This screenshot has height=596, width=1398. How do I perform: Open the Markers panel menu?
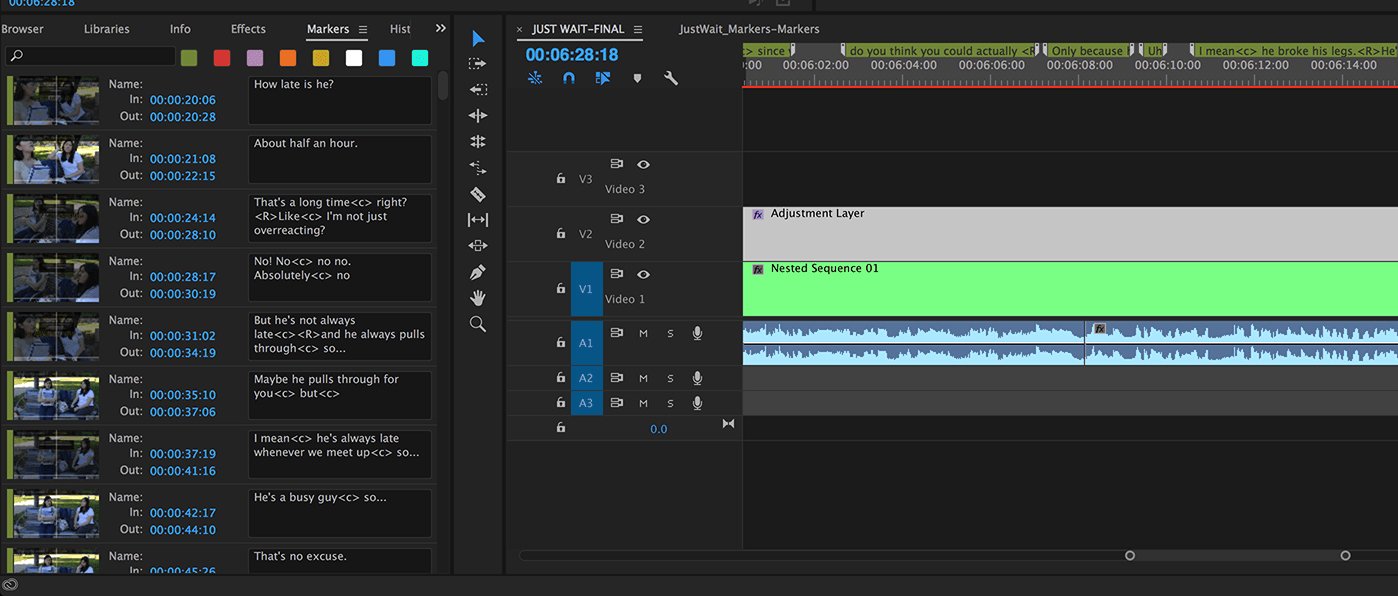(363, 30)
